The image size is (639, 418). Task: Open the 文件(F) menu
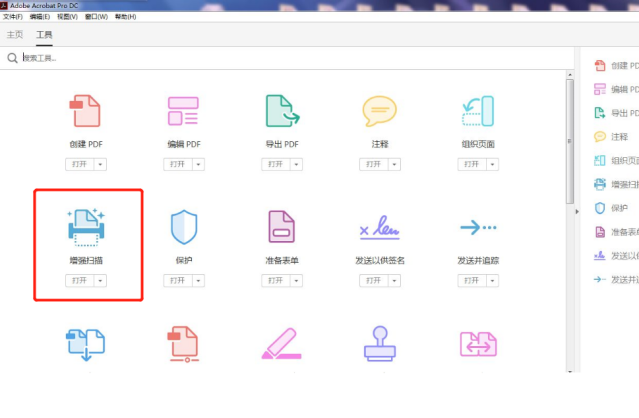13,17
